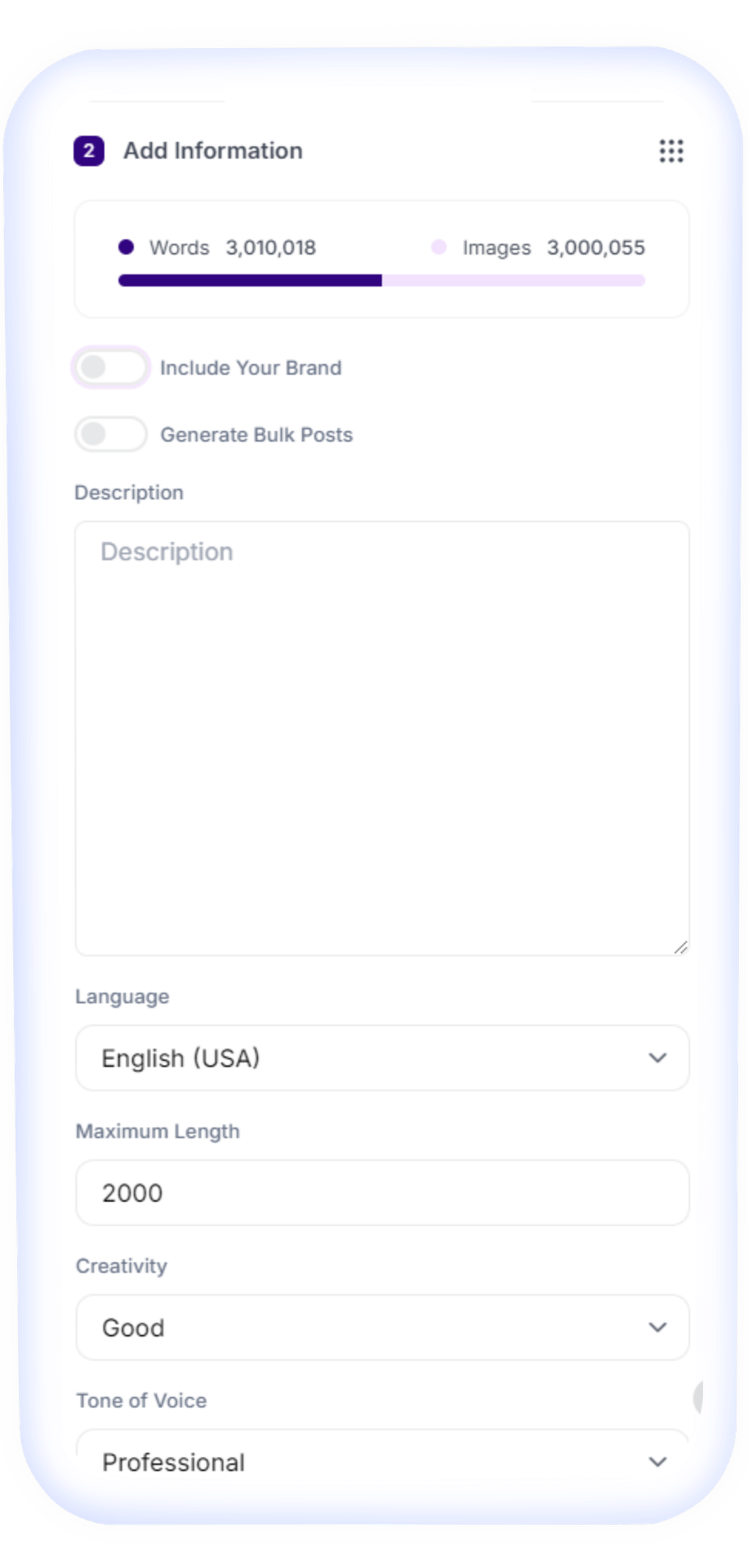The image size is (748, 1568).
Task: Click the step 2 number badge
Action: pos(89,151)
